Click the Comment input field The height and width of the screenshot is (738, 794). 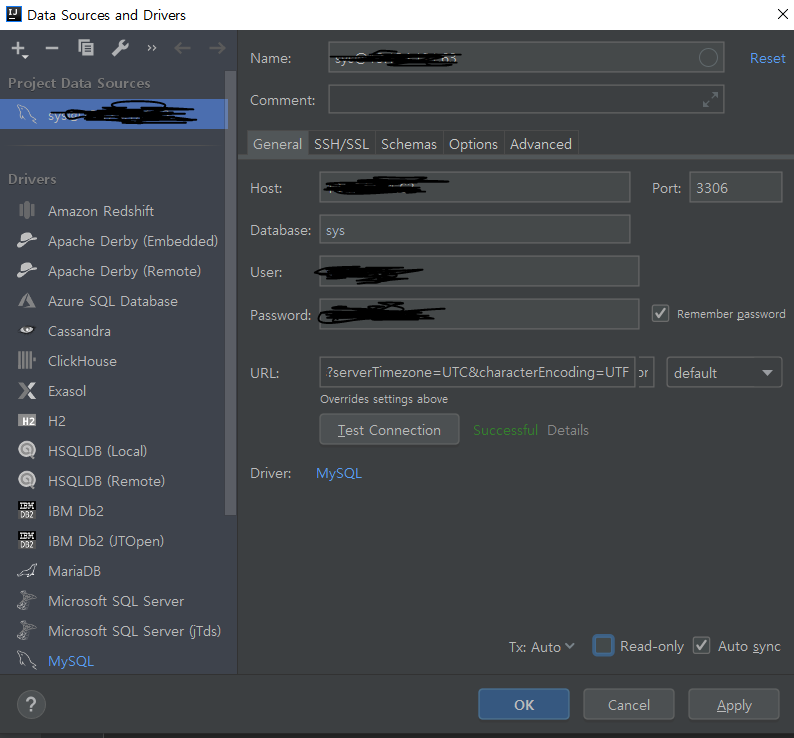click(526, 99)
